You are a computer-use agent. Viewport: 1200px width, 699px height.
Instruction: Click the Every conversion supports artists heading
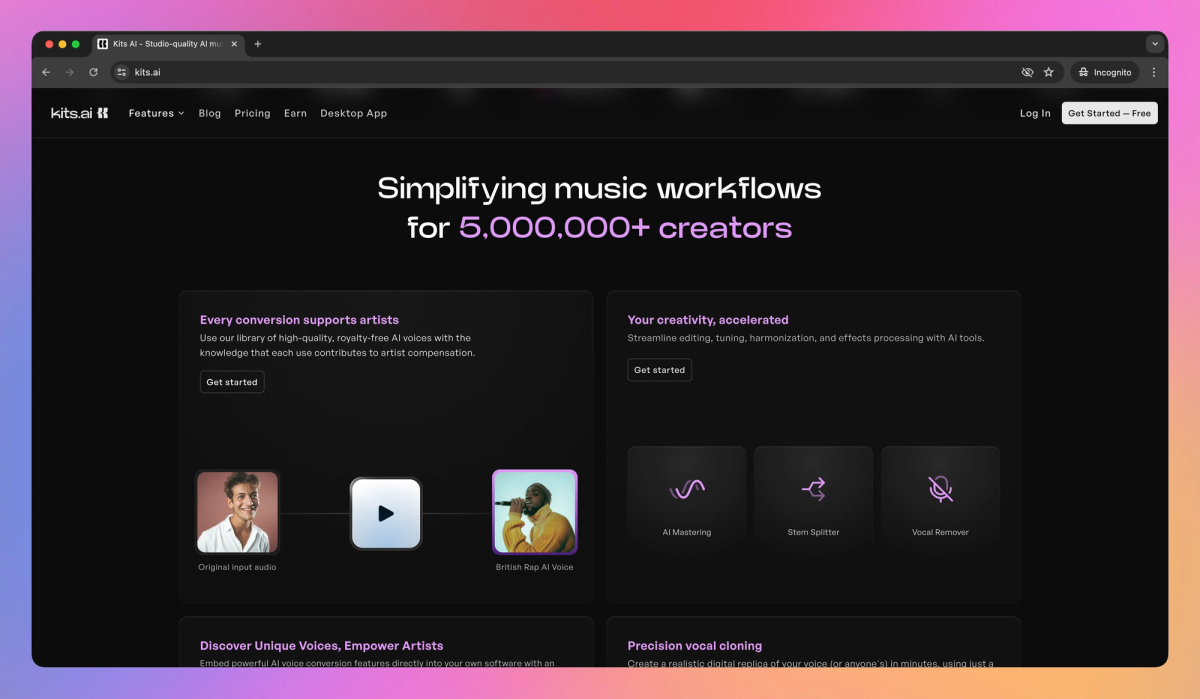(299, 320)
